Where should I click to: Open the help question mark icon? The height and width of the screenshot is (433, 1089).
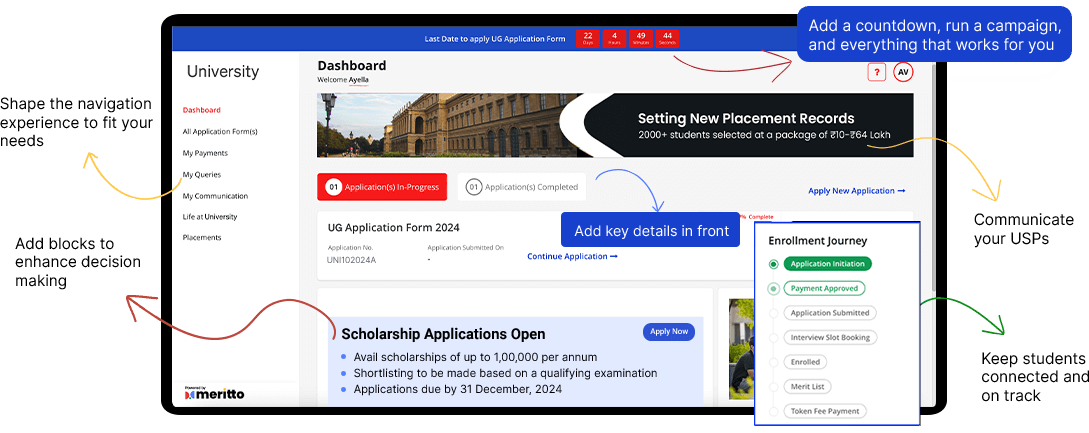tap(876, 72)
